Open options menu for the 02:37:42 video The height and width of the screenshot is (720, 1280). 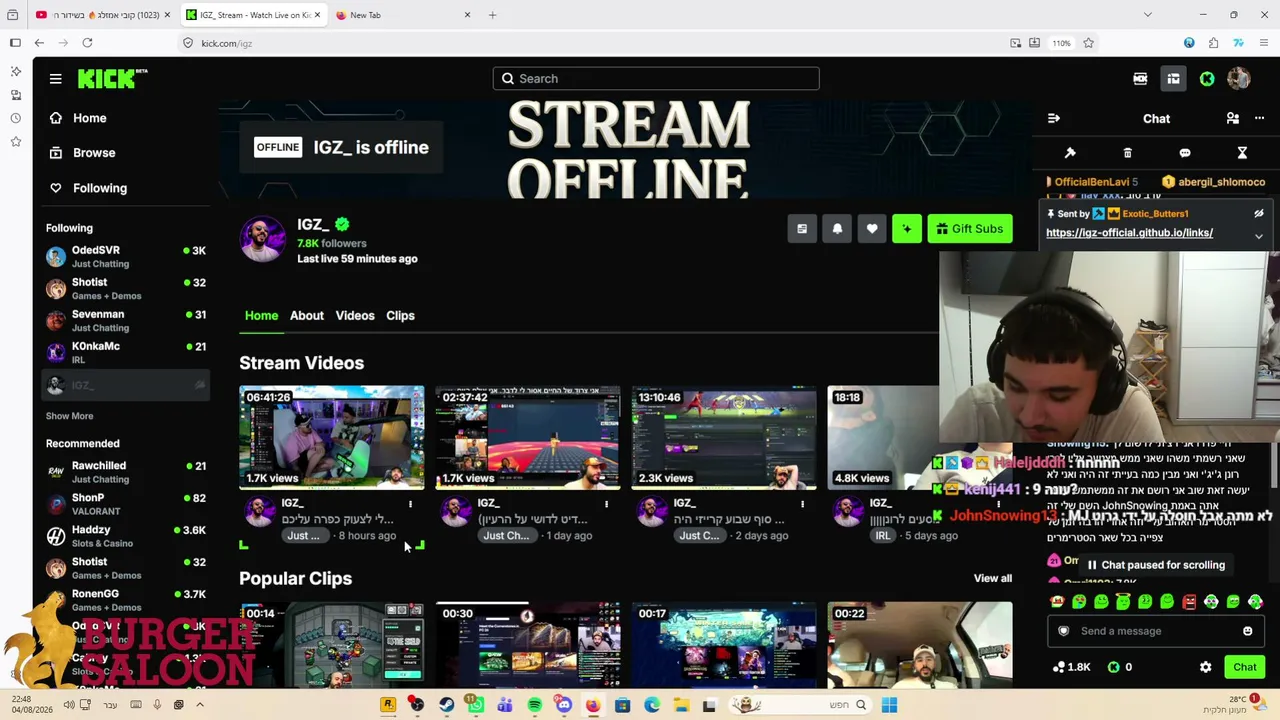(606, 504)
